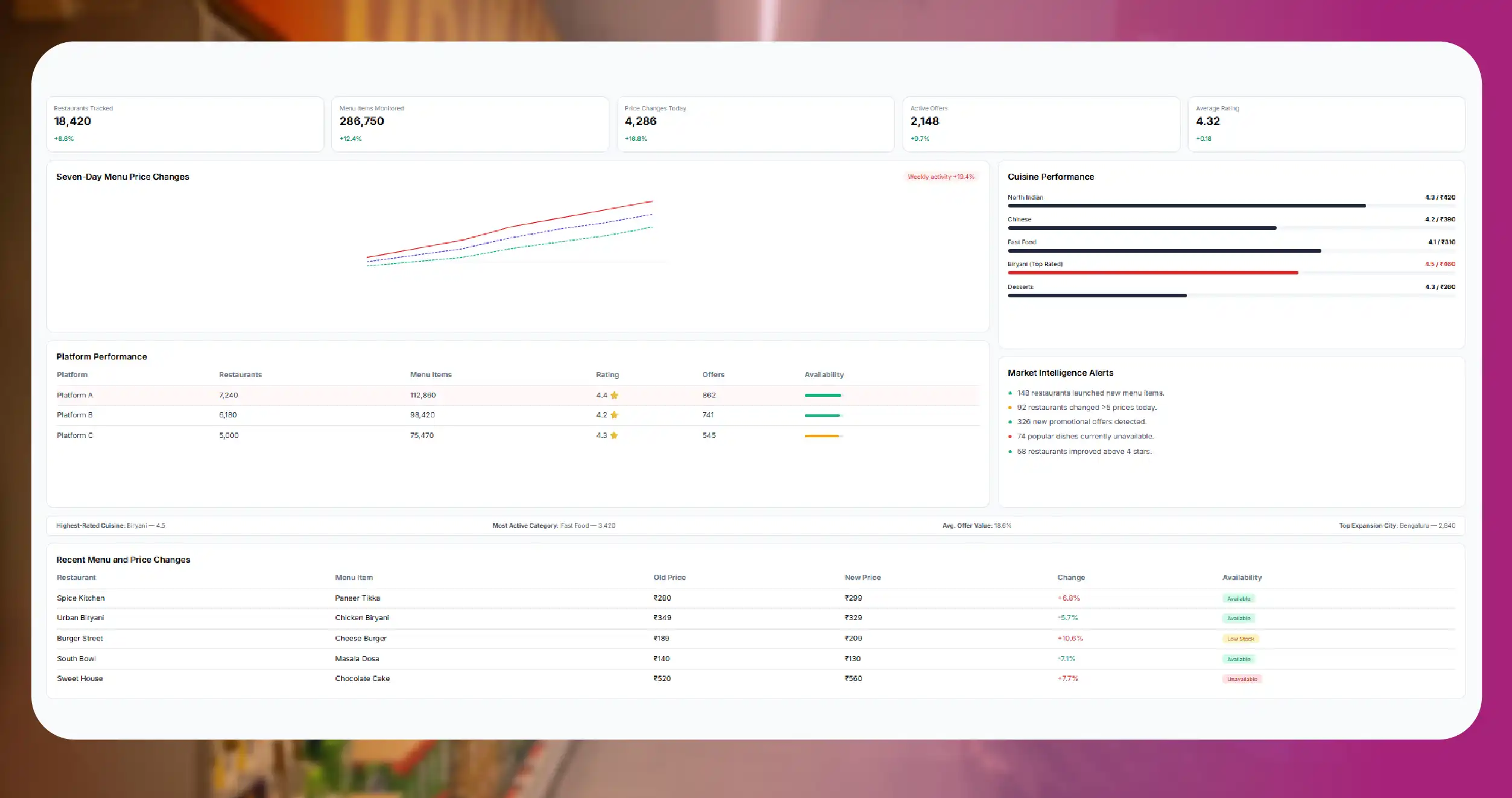Click the Cuisine Performance panel title

click(x=1050, y=177)
